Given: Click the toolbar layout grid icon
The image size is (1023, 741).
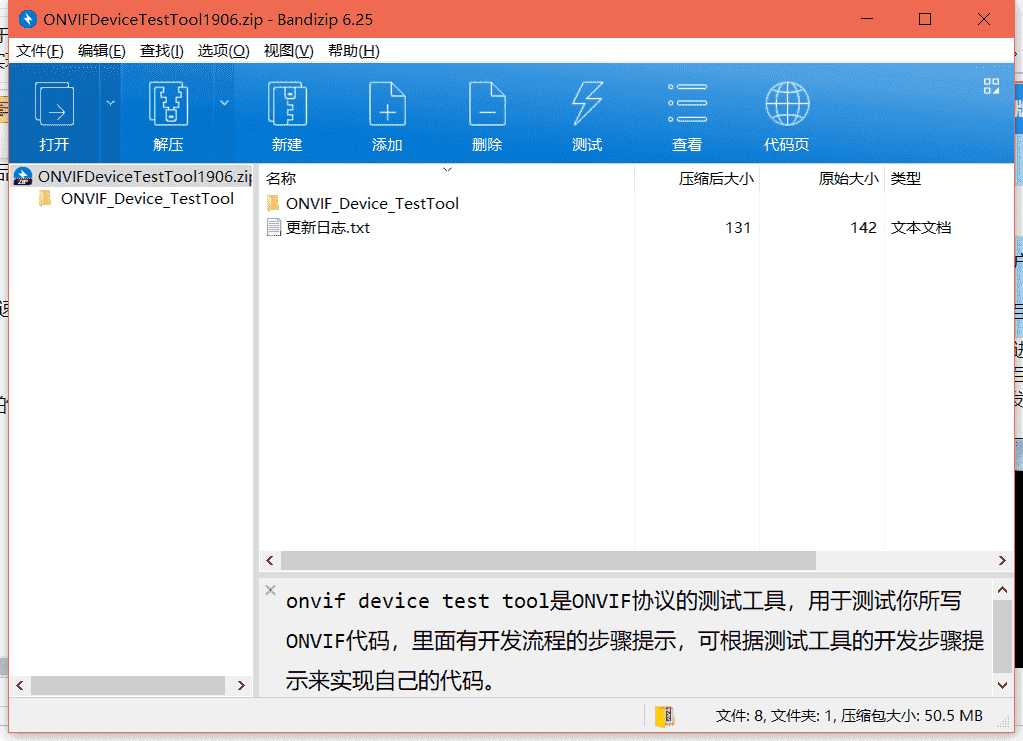Looking at the screenshot, I should [991, 86].
